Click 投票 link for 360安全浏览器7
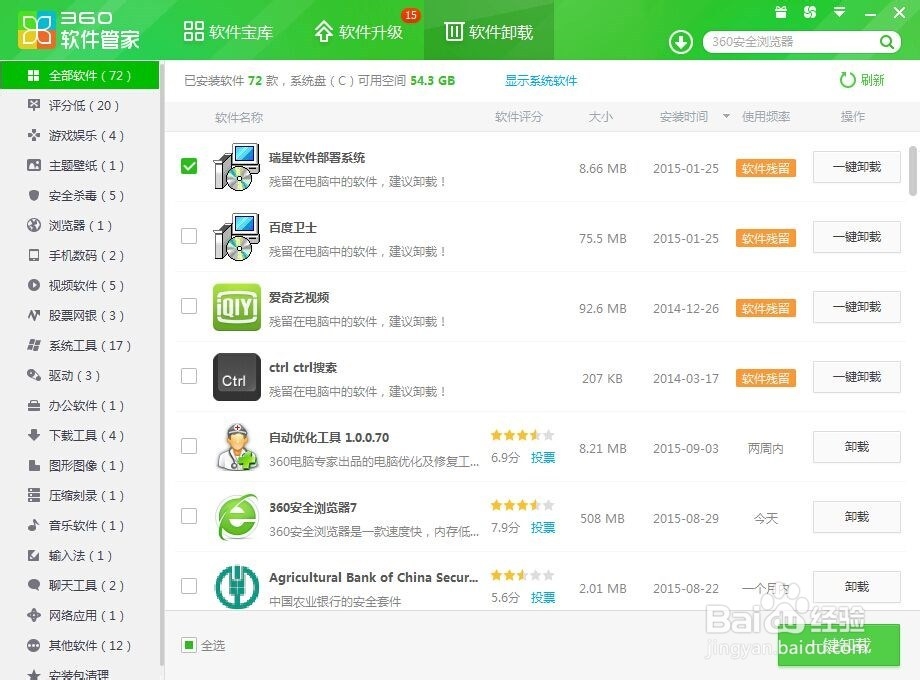 (x=543, y=527)
